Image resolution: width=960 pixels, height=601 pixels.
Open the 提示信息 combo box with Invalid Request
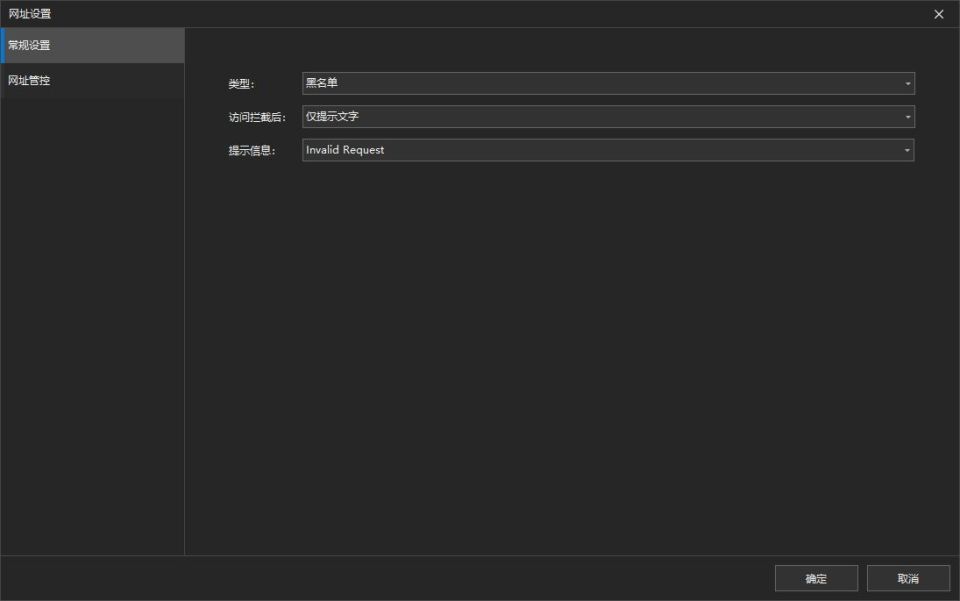click(x=608, y=150)
